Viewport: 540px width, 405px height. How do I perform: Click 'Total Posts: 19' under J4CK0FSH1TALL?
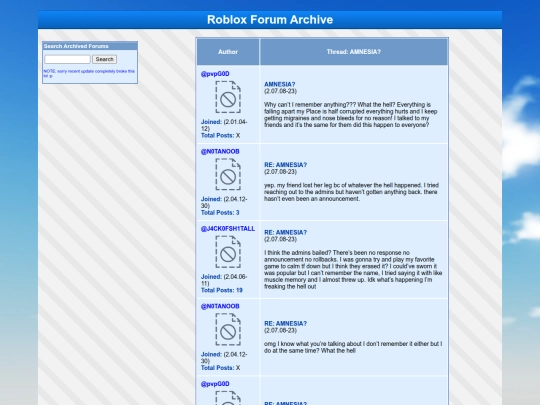222,290
